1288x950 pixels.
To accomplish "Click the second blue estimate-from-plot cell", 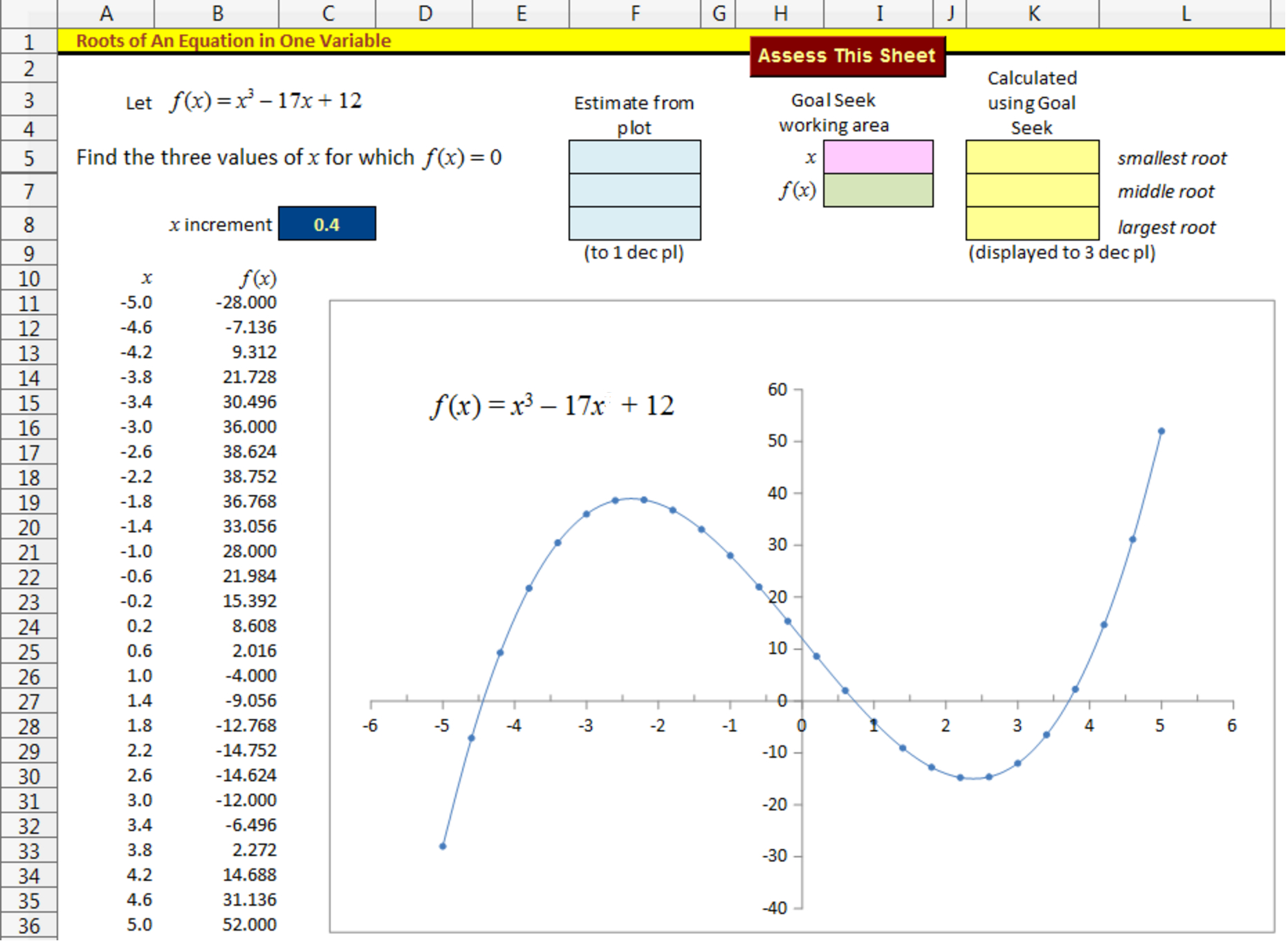I will (634, 190).
